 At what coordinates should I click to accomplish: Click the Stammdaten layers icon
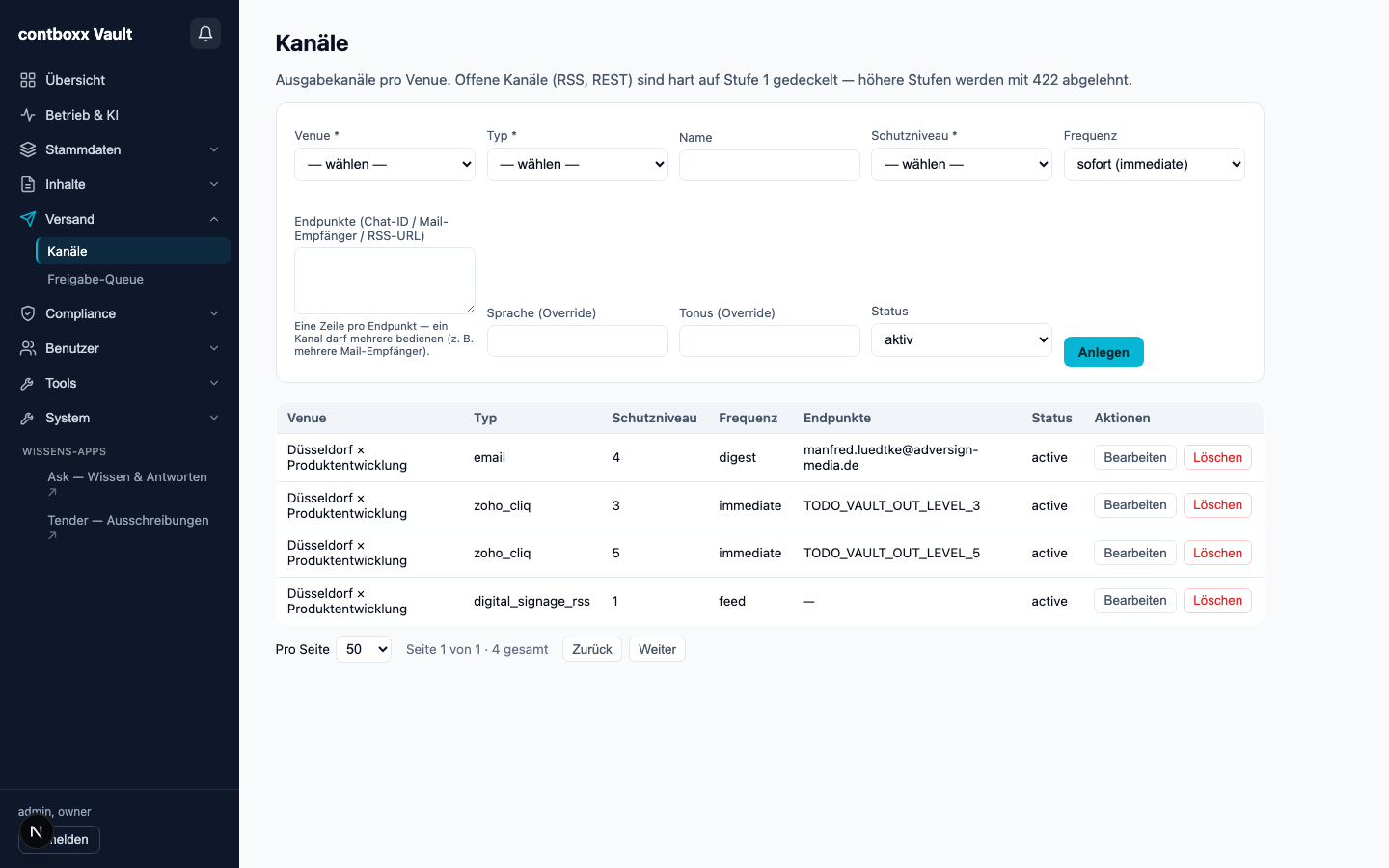[x=28, y=149]
